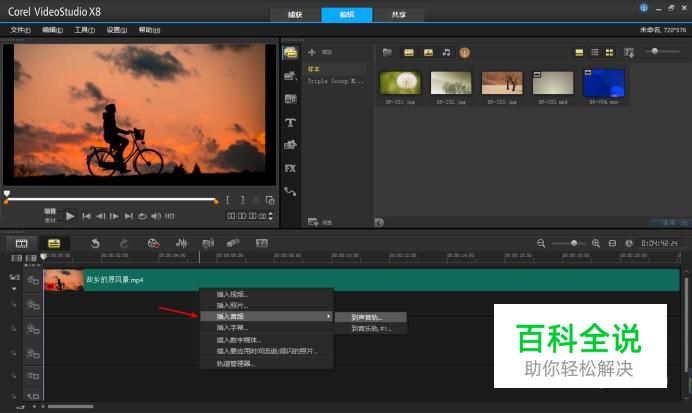Open the sound mixer waveform icon

tap(181, 243)
